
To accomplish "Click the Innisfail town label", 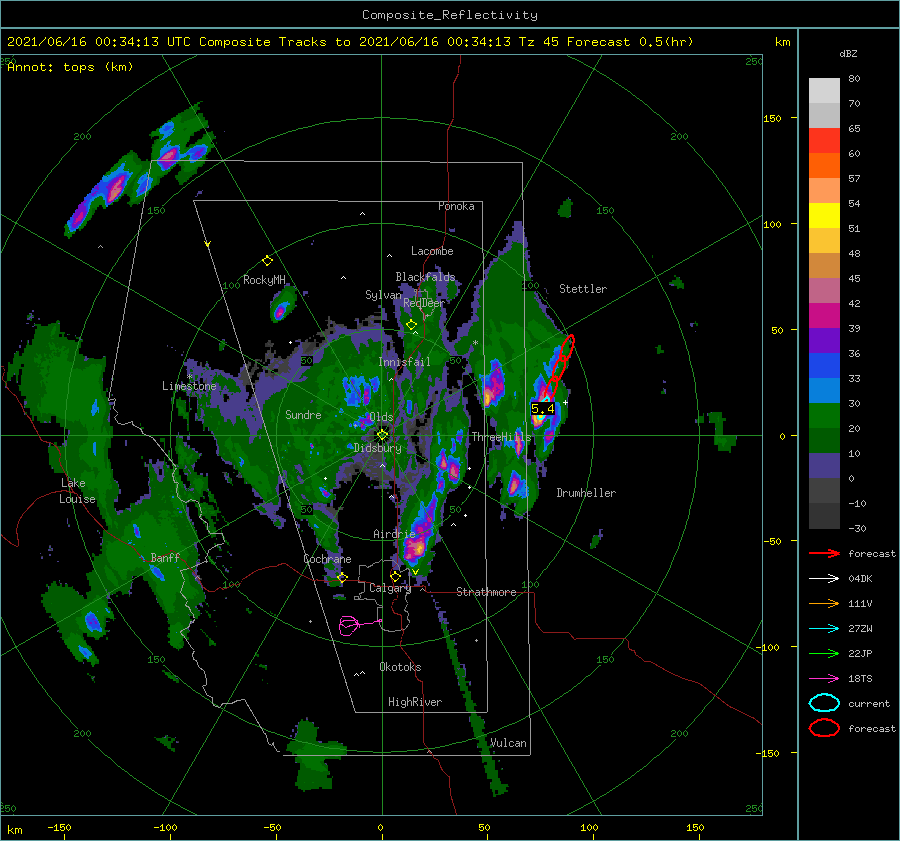I will tap(404, 362).
